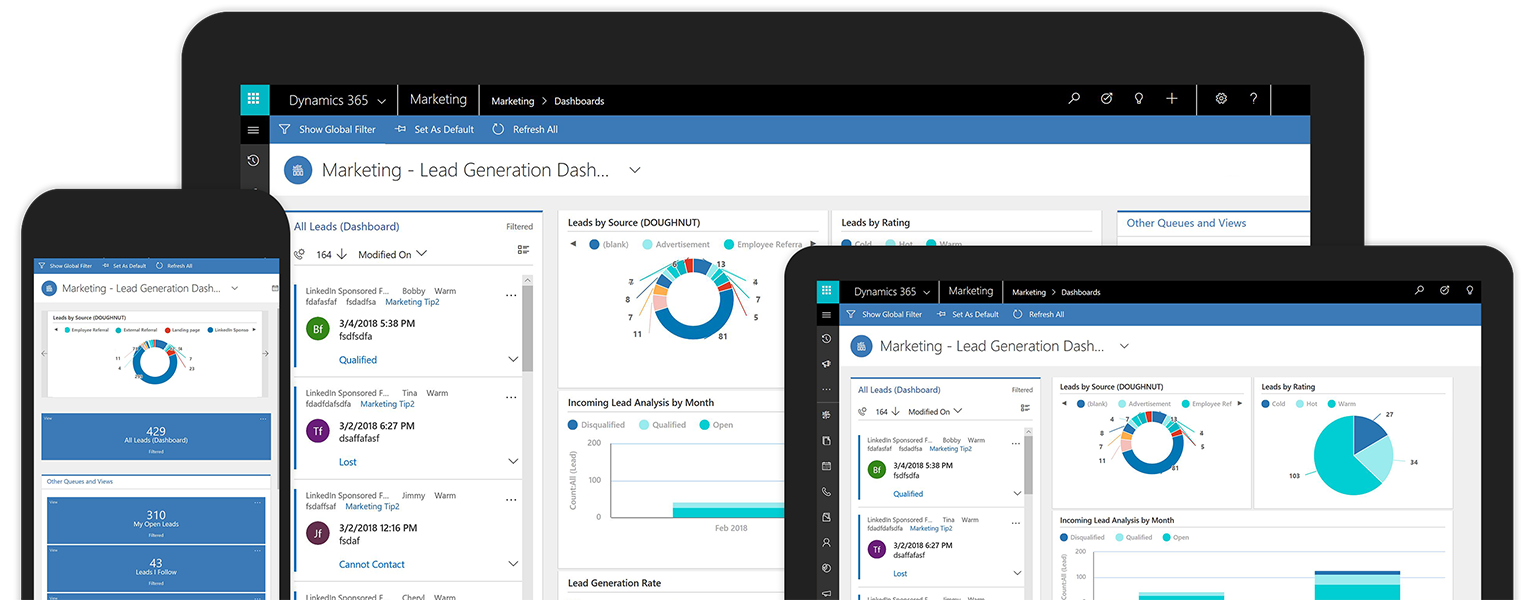Viewport: 1534px width, 600px height.
Task: Expand the Lost lead card on large tablet
Action: pyautogui.click(x=513, y=461)
